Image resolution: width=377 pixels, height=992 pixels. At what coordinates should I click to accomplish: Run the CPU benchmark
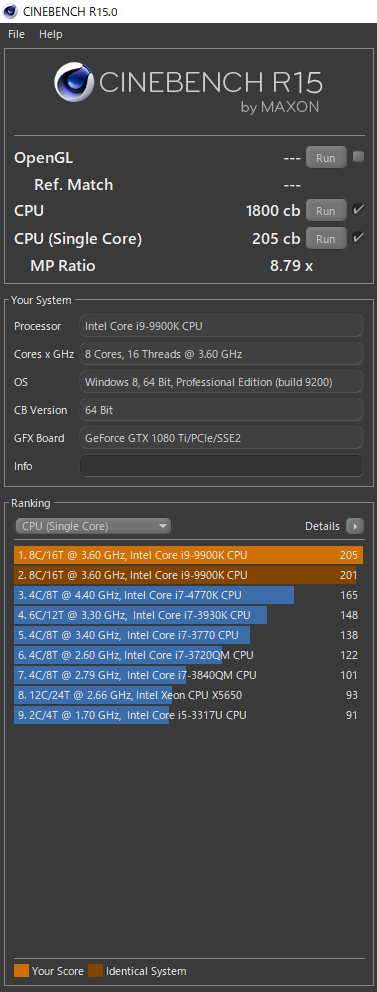(x=326, y=211)
